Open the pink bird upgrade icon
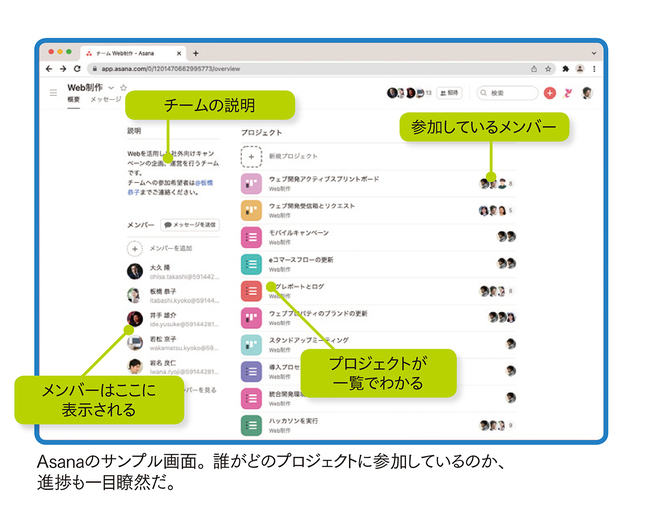 click(x=568, y=93)
